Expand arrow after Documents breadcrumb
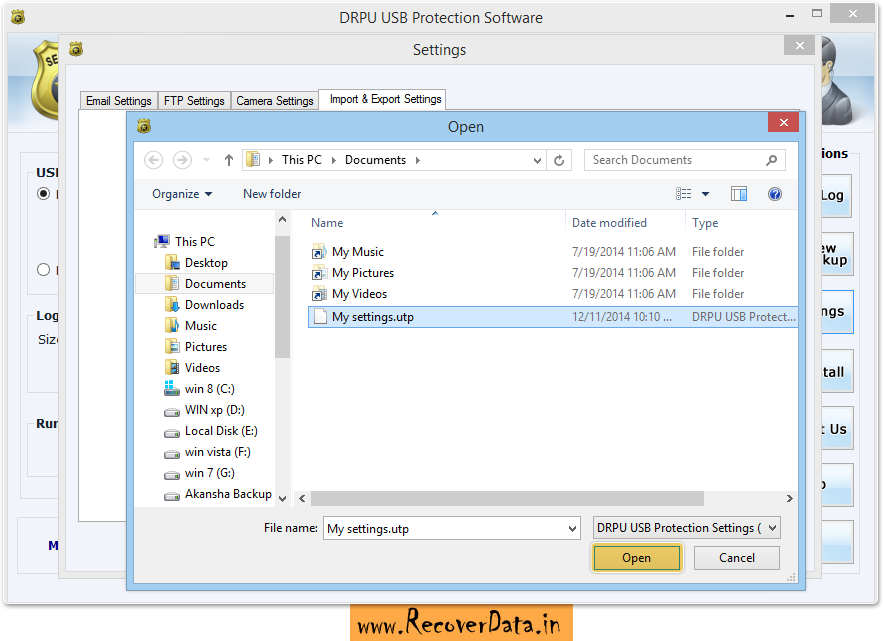Viewport: 883px width, 641px height. coord(418,161)
